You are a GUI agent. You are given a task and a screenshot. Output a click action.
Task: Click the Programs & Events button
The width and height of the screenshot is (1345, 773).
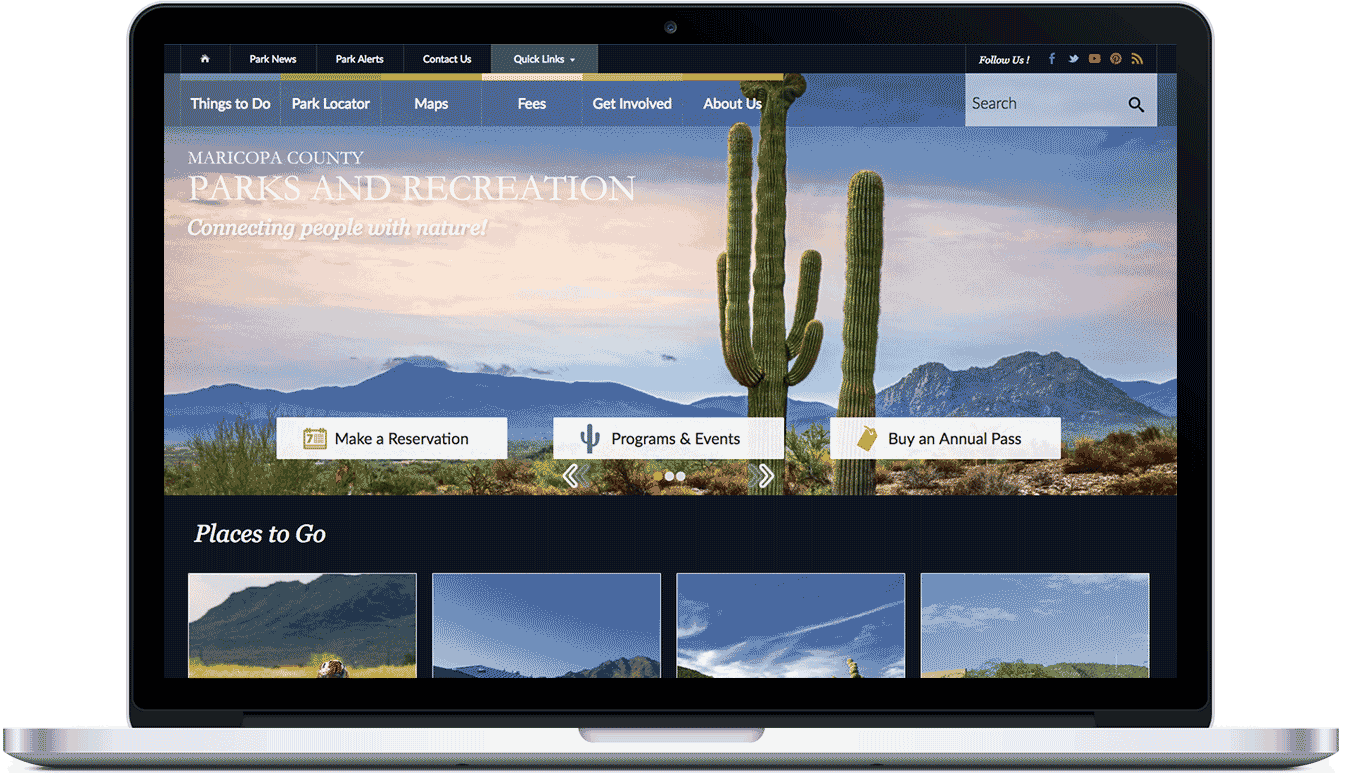click(668, 438)
